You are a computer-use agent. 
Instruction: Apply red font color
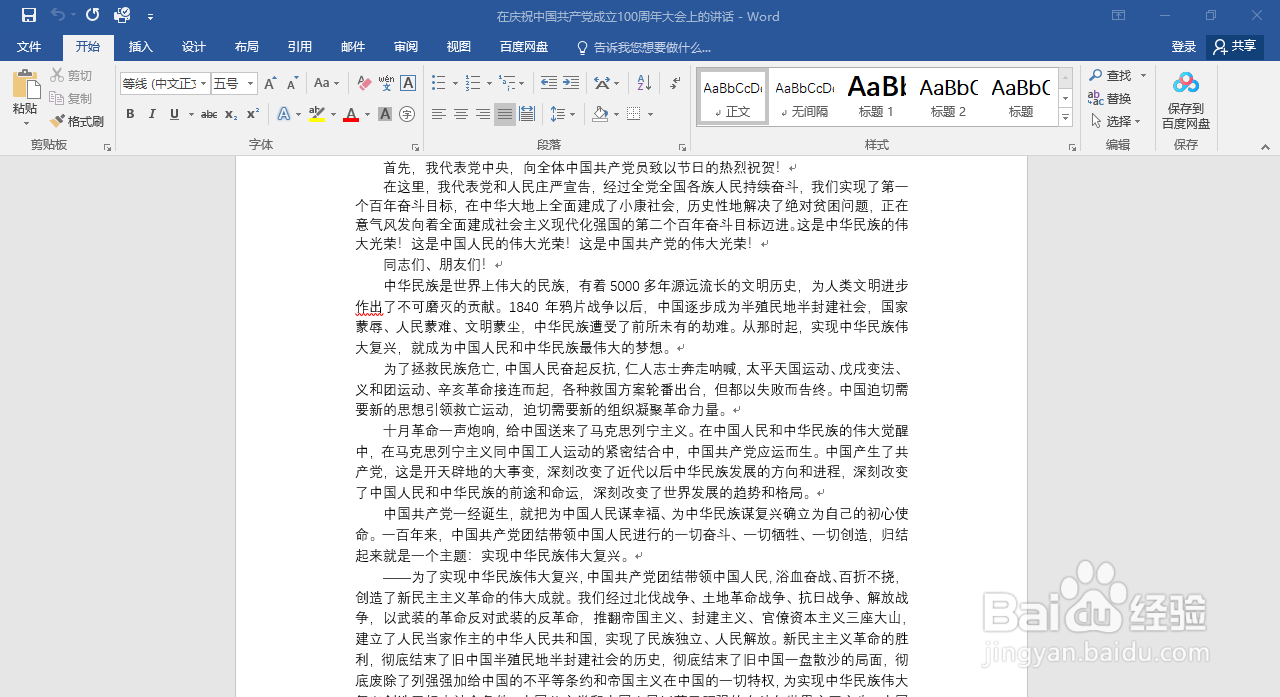[351, 114]
